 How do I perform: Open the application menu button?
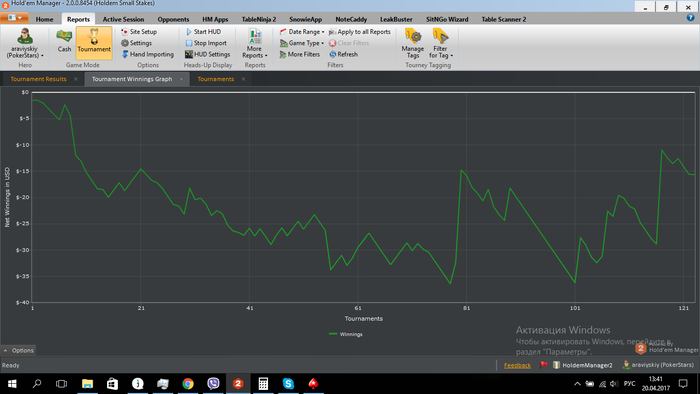[x=14, y=18]
